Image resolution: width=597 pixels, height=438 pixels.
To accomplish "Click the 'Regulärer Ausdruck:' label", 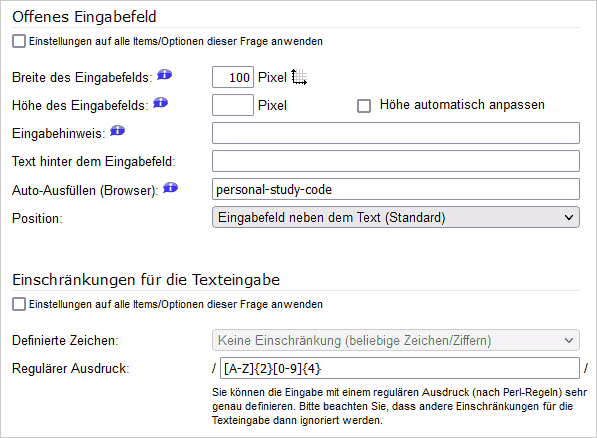I will [71, 369].
